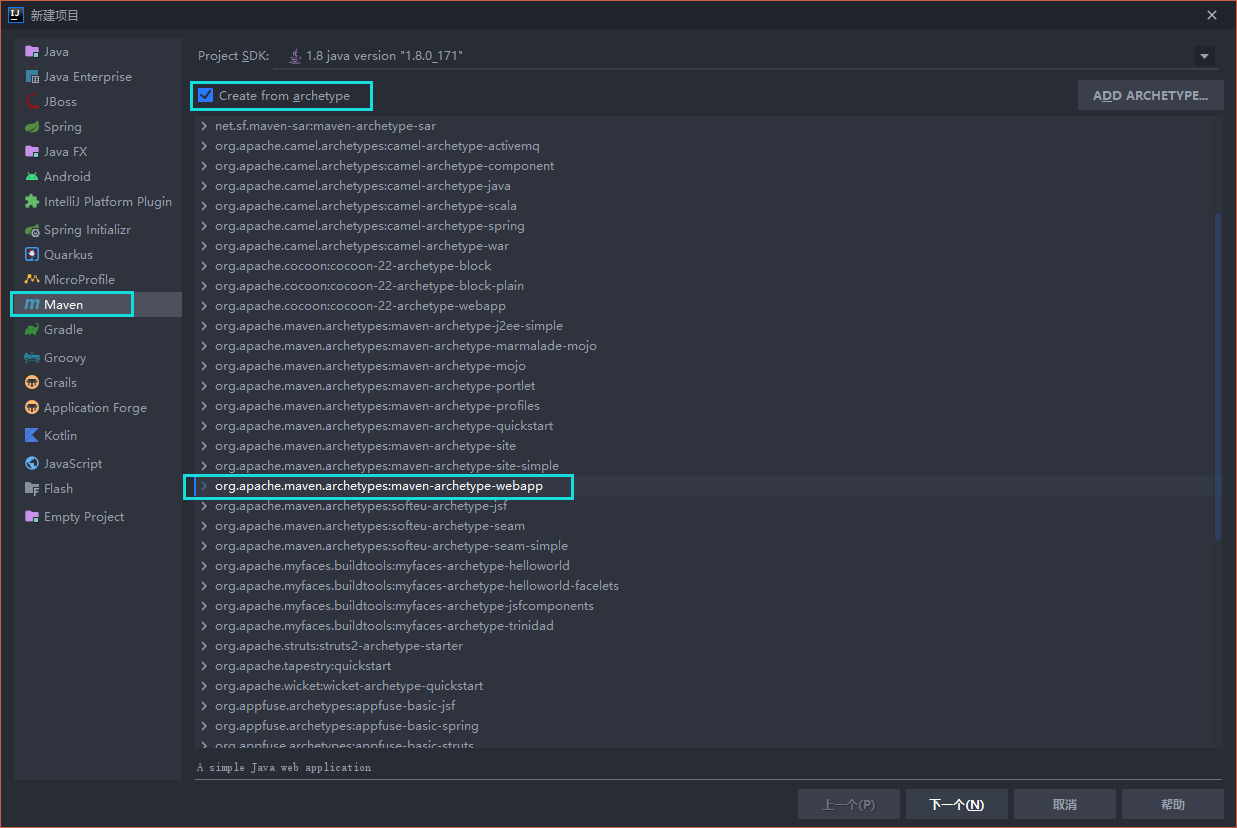Expand struts2-archetype-starter entry

204,646
